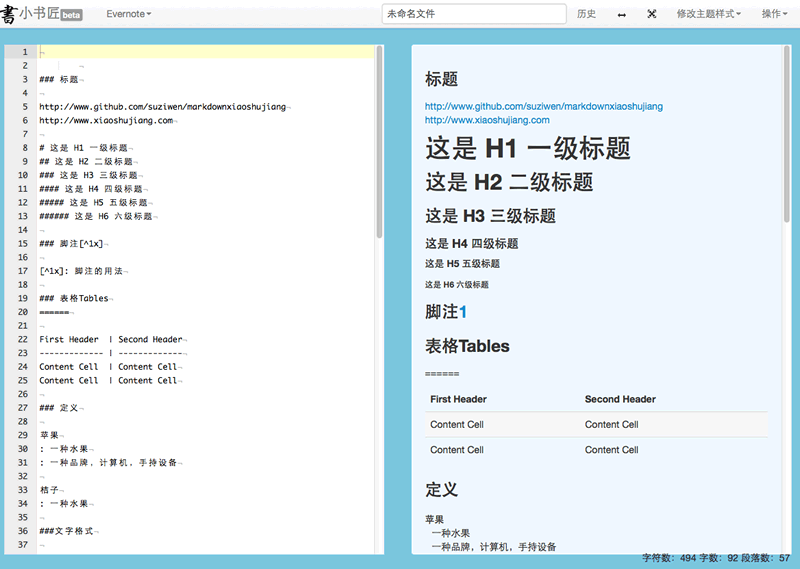The width and height of the screenshot is (800, 569).
Task: Expand the 修改主题样式 dropdown
Action: (709, 14)
